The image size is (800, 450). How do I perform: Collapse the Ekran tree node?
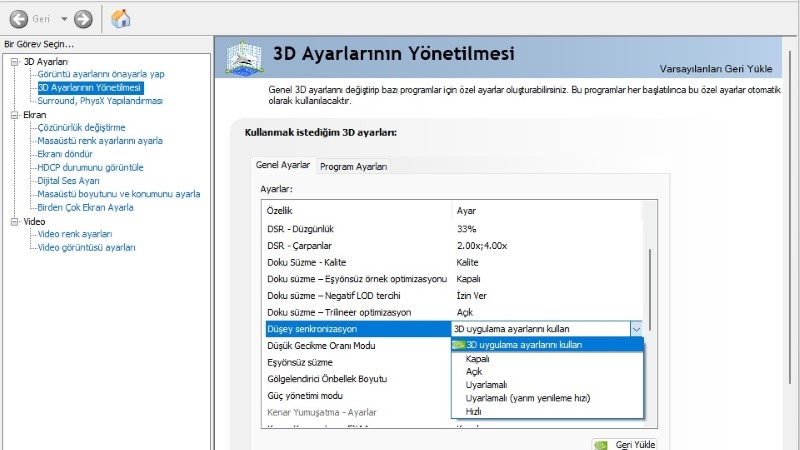(14, 115)
